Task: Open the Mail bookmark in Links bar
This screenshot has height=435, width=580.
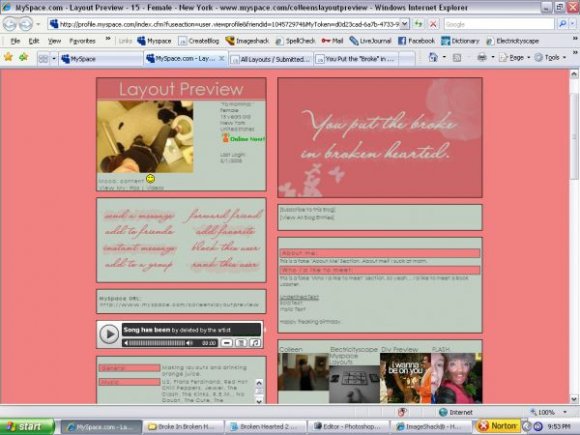Action: click(x=332, y=41)
